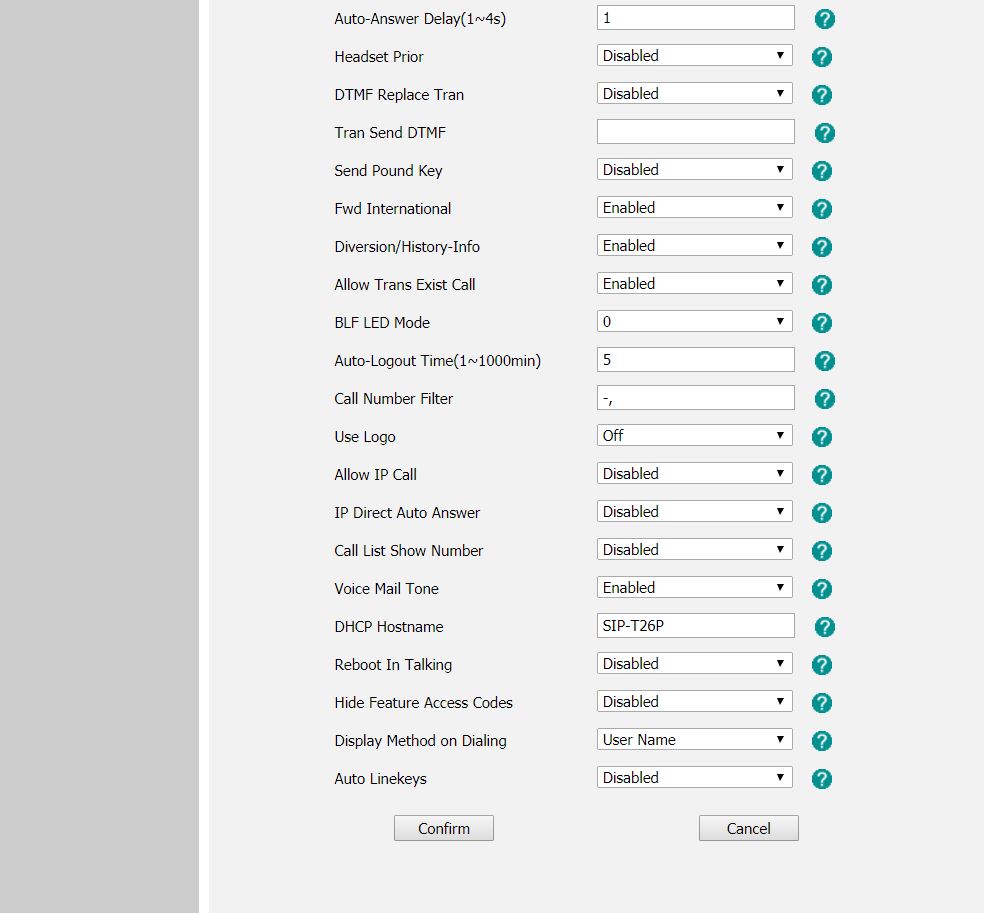The image size is (990, 913).
Task: Open the Allow IP Call dropdown
Action: [695, 473]
